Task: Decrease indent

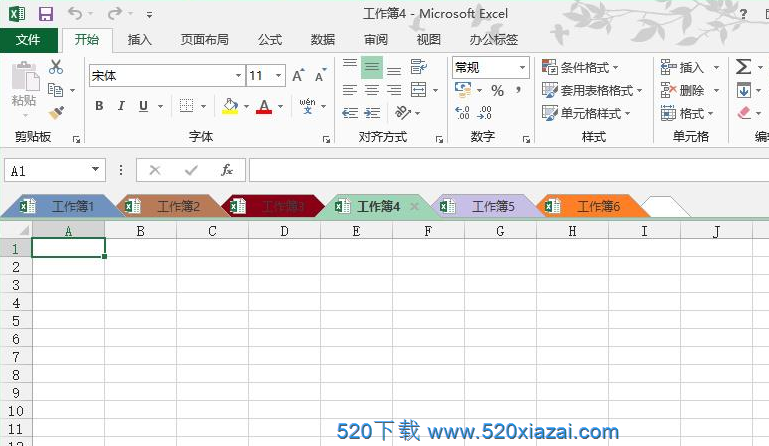Action: coord(350,113)
